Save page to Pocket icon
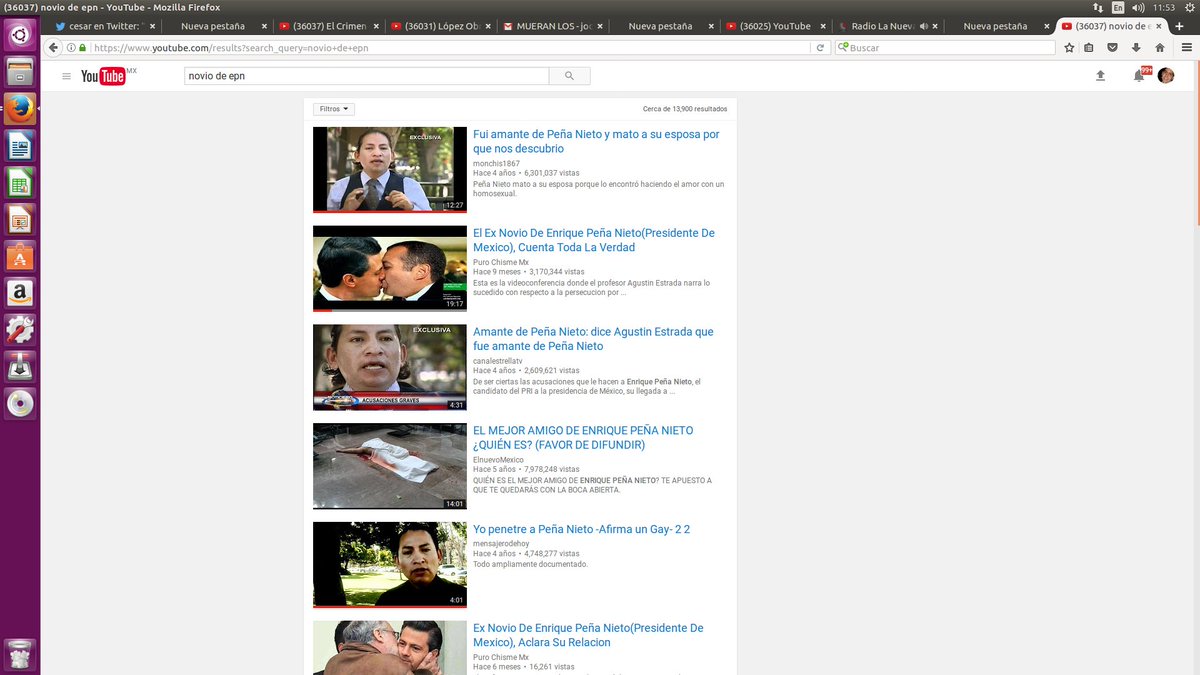Viewport: 1200px width, 675px height. (1112, 47)
